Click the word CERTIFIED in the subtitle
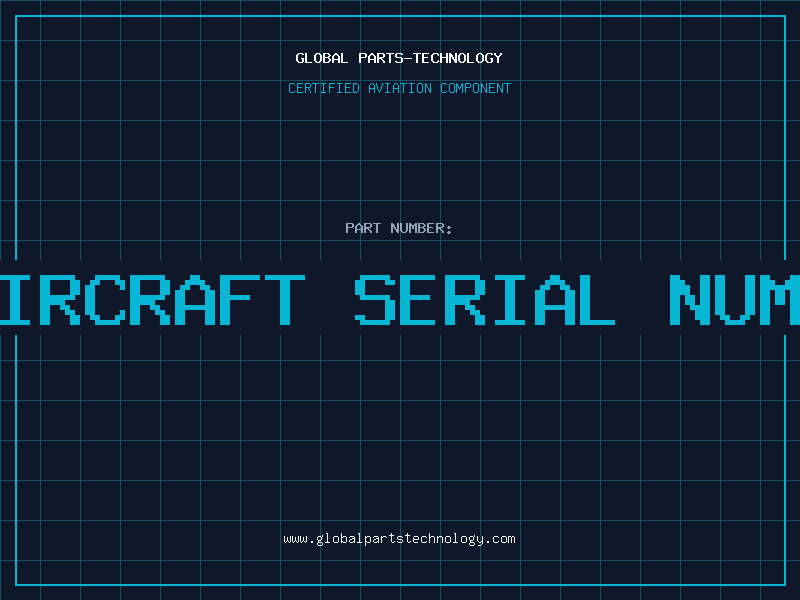Viewport: 800px width, 600px height. click(x=324, y=88)
